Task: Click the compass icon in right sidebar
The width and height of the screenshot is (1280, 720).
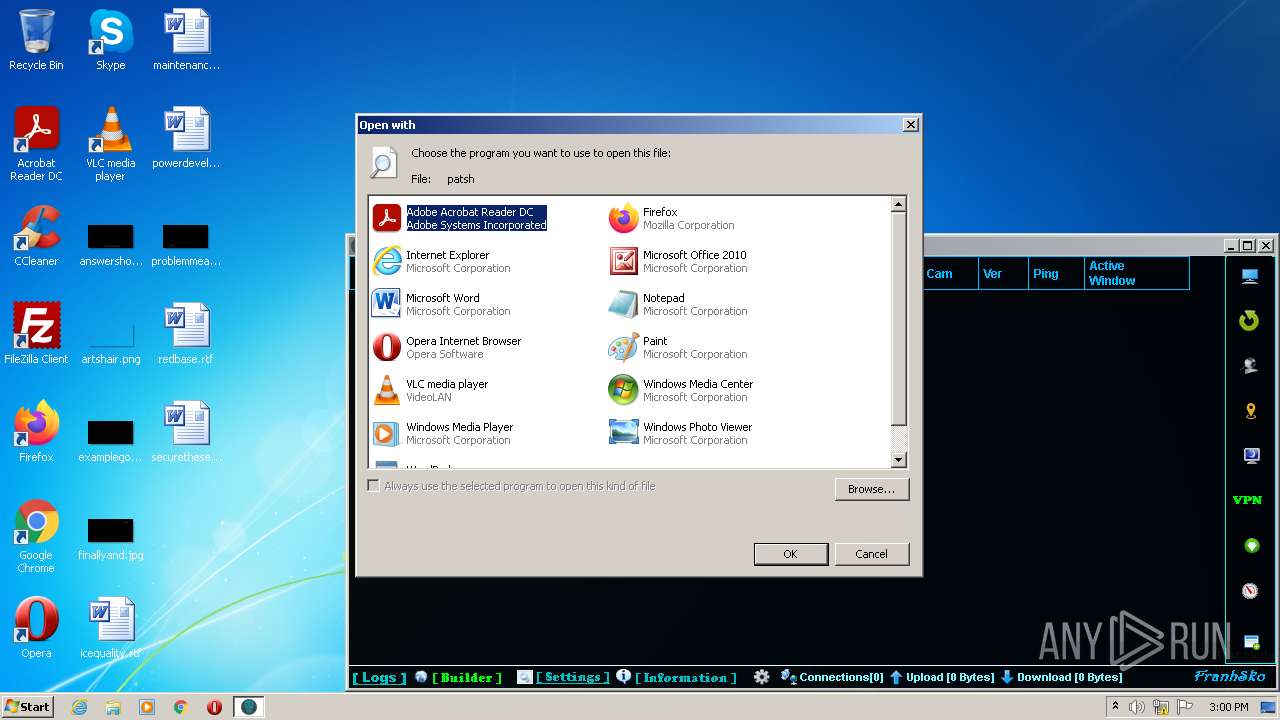Action: (1250, 591)
